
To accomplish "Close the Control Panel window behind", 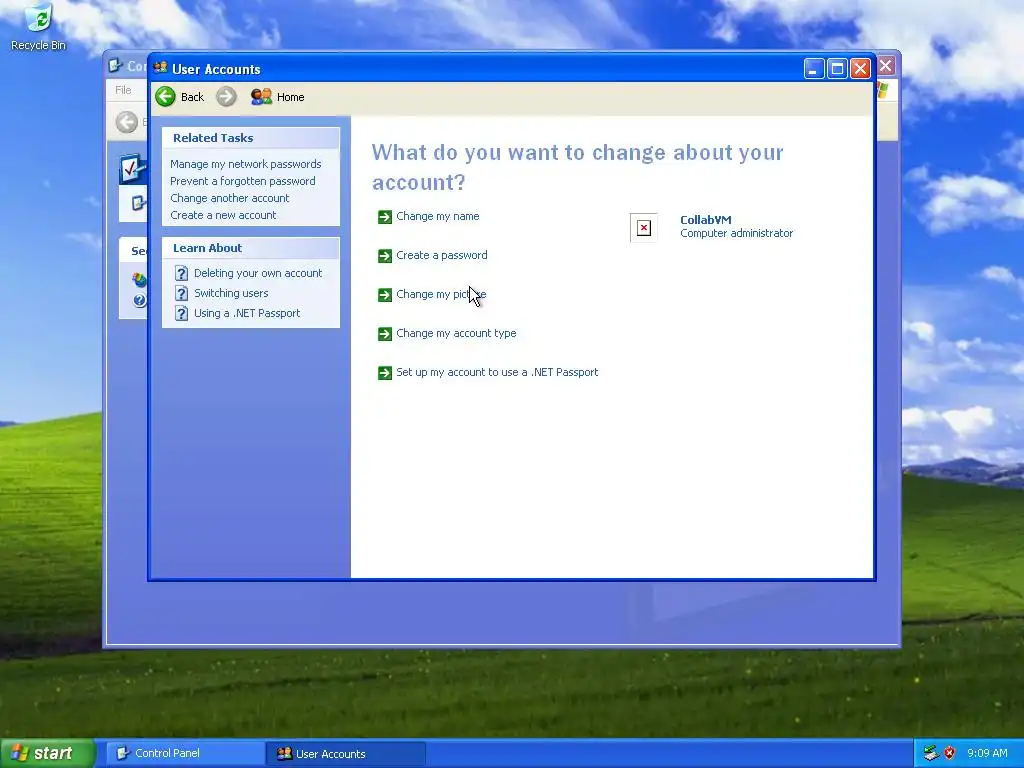I will 886,66.
